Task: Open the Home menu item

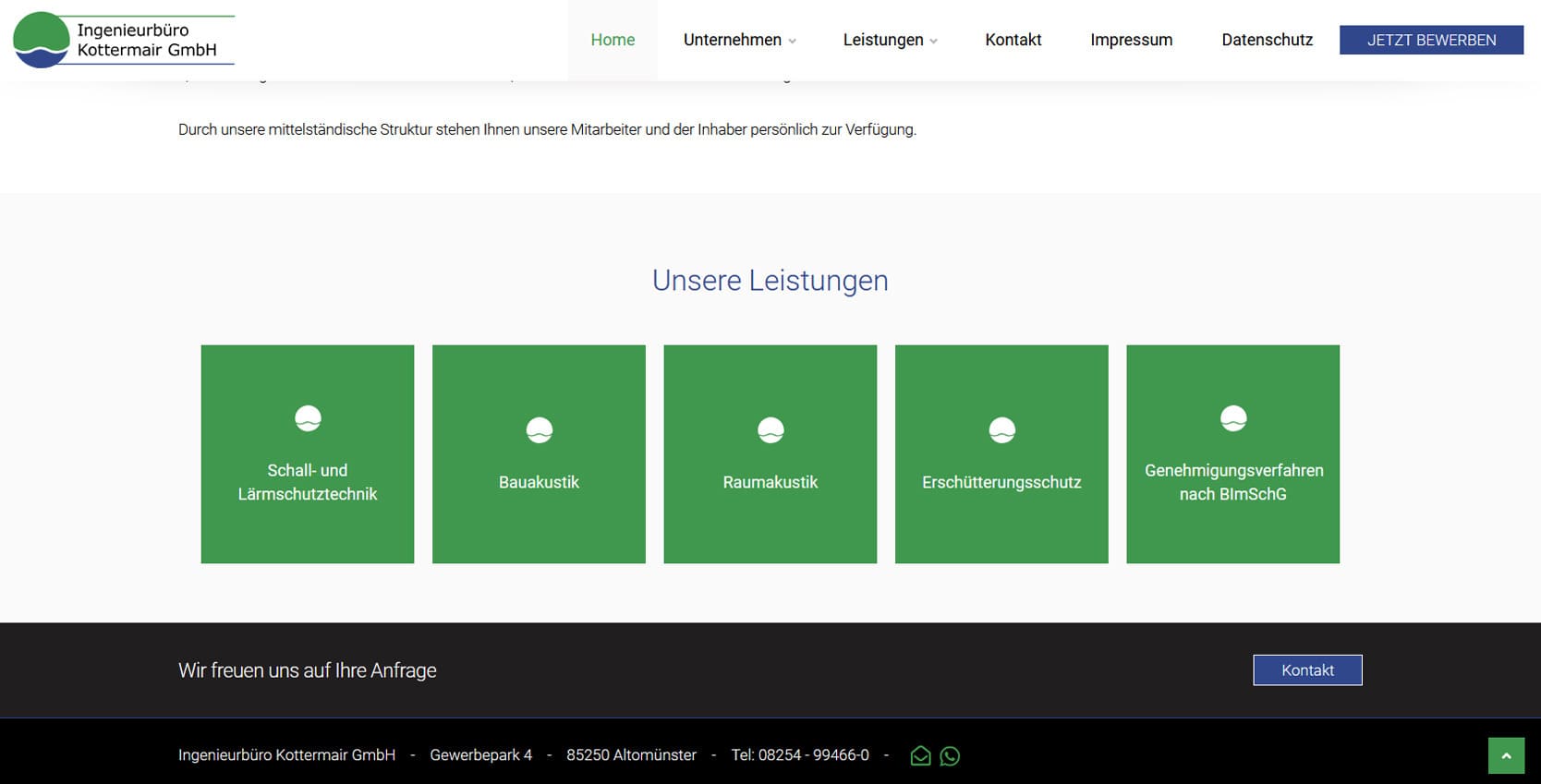Action: pyautogui.click(x=613, y=40)
